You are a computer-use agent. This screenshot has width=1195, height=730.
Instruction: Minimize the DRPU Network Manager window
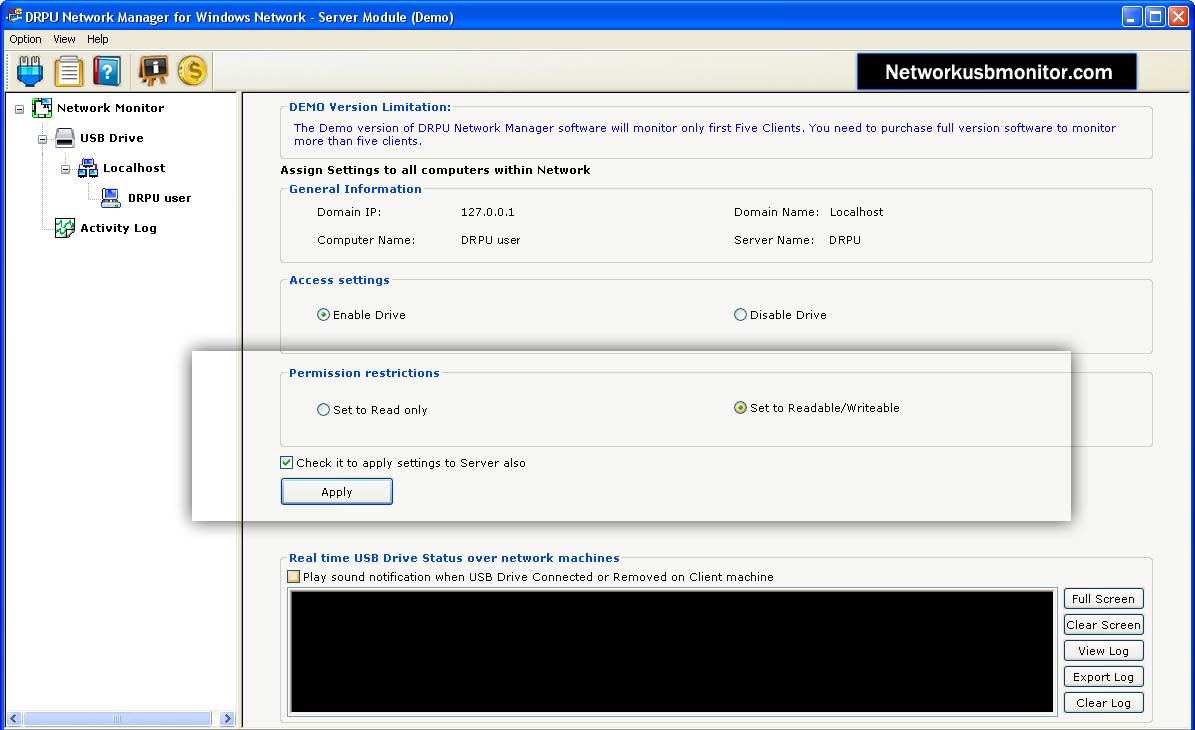[1132, 17]
